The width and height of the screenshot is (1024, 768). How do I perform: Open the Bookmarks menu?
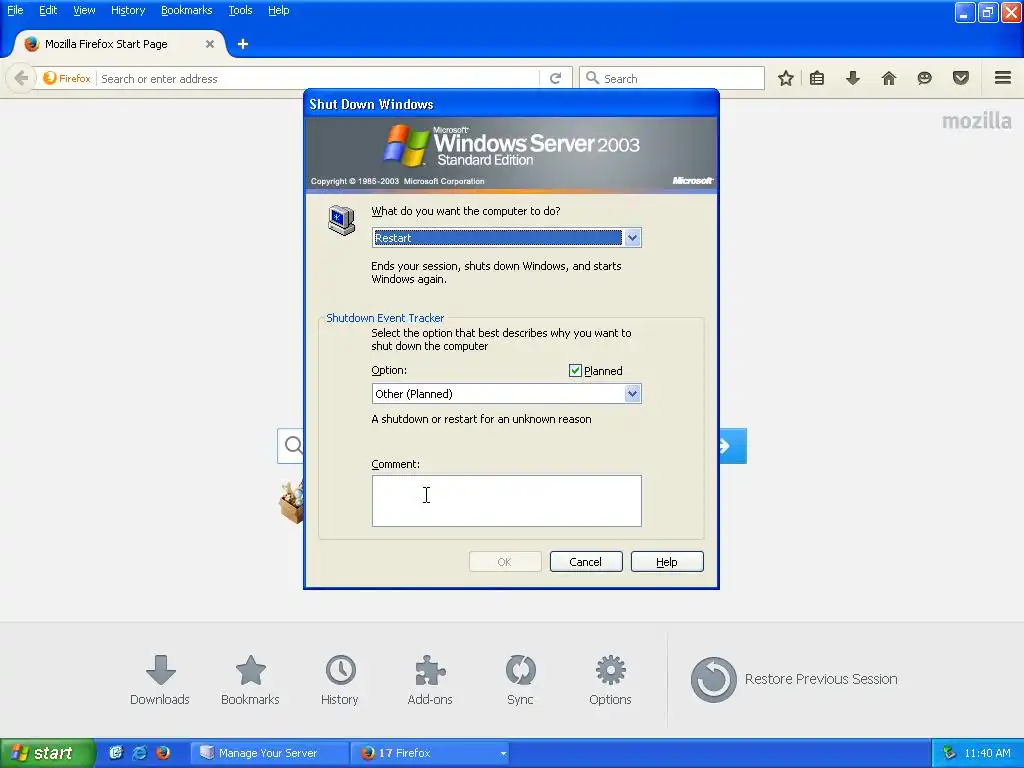pyautogui.click(x=186, y=10)
